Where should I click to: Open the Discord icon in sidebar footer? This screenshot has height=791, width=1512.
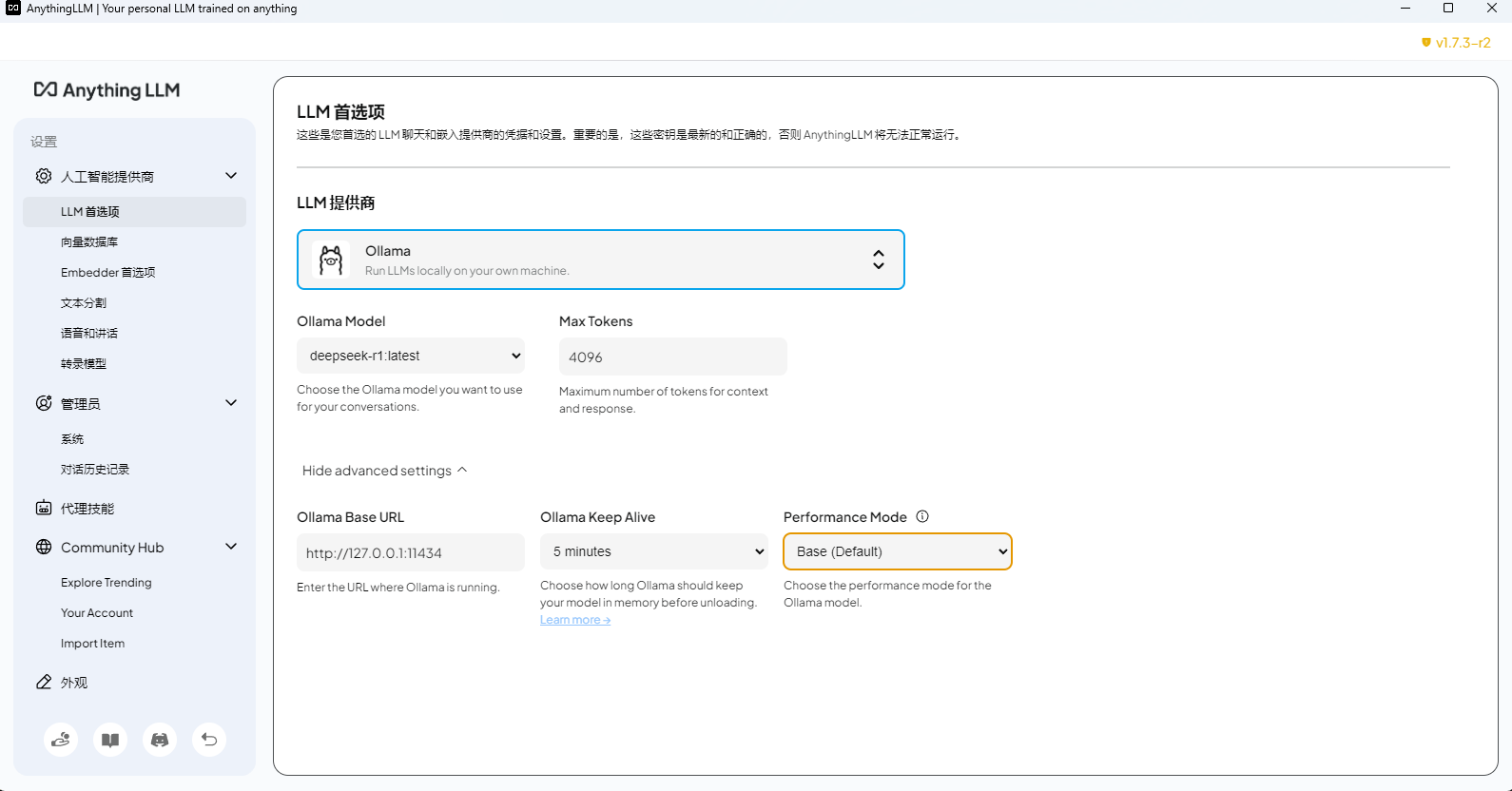pyautogui.click(x=160, y=740)
